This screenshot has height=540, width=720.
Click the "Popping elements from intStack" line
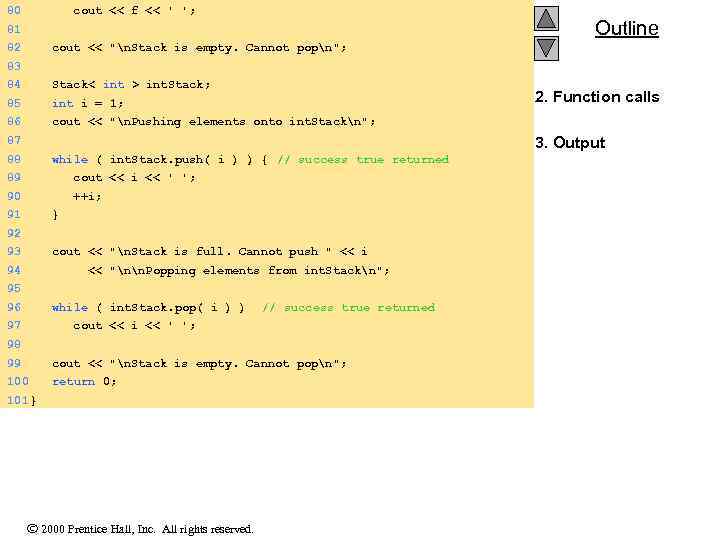pos(238,271)
